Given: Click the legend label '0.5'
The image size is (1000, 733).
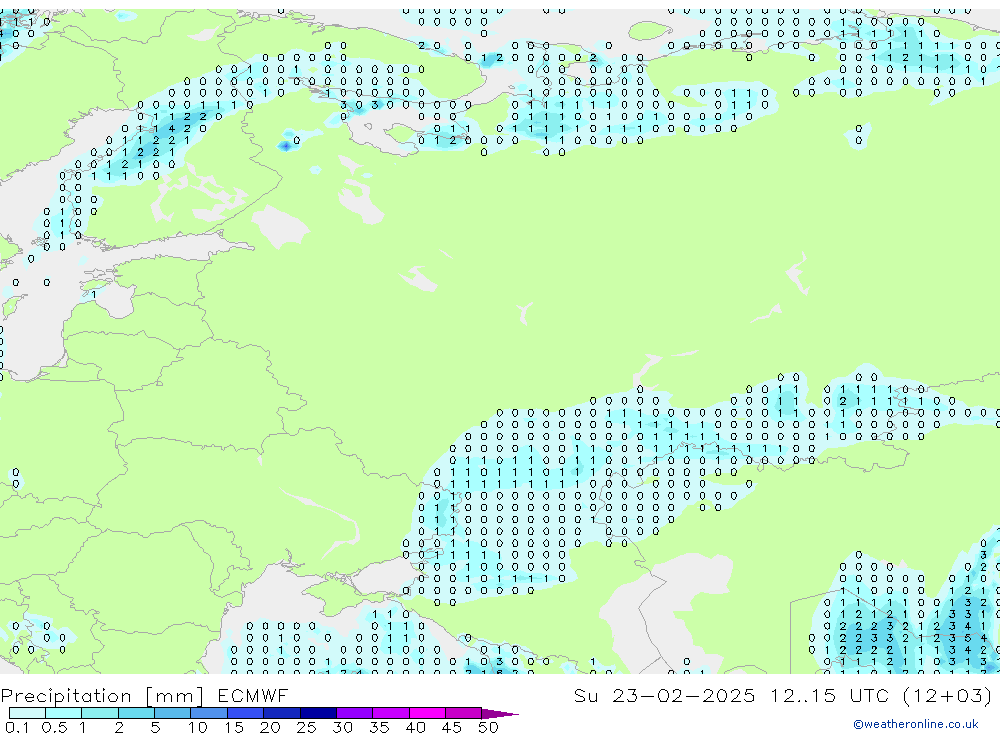Looking at the screenshot, I should [x=54, y=727].
